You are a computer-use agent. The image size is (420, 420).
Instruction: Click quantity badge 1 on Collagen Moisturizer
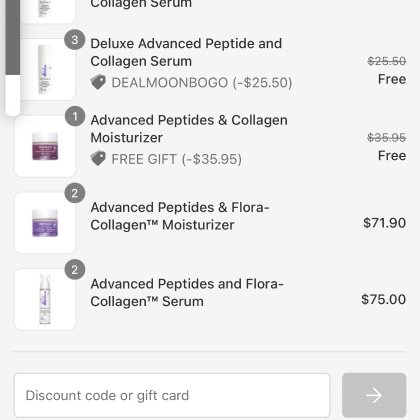click(x=75, y=116)
